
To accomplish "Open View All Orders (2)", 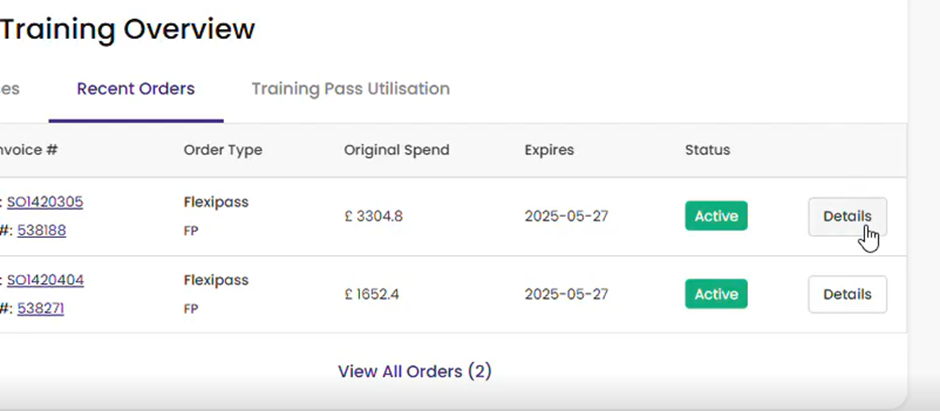I will click(x=415, y=371).
